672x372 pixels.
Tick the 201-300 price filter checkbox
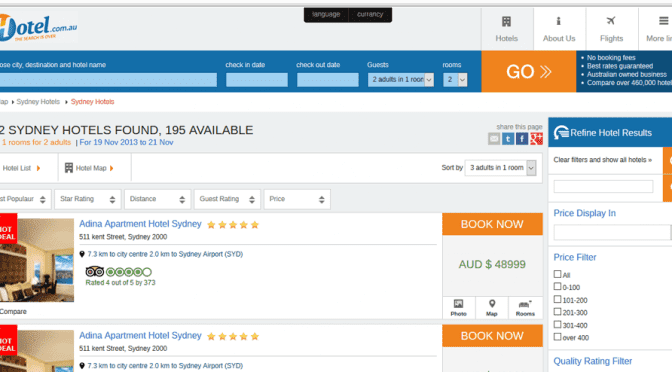pos(557,312)
